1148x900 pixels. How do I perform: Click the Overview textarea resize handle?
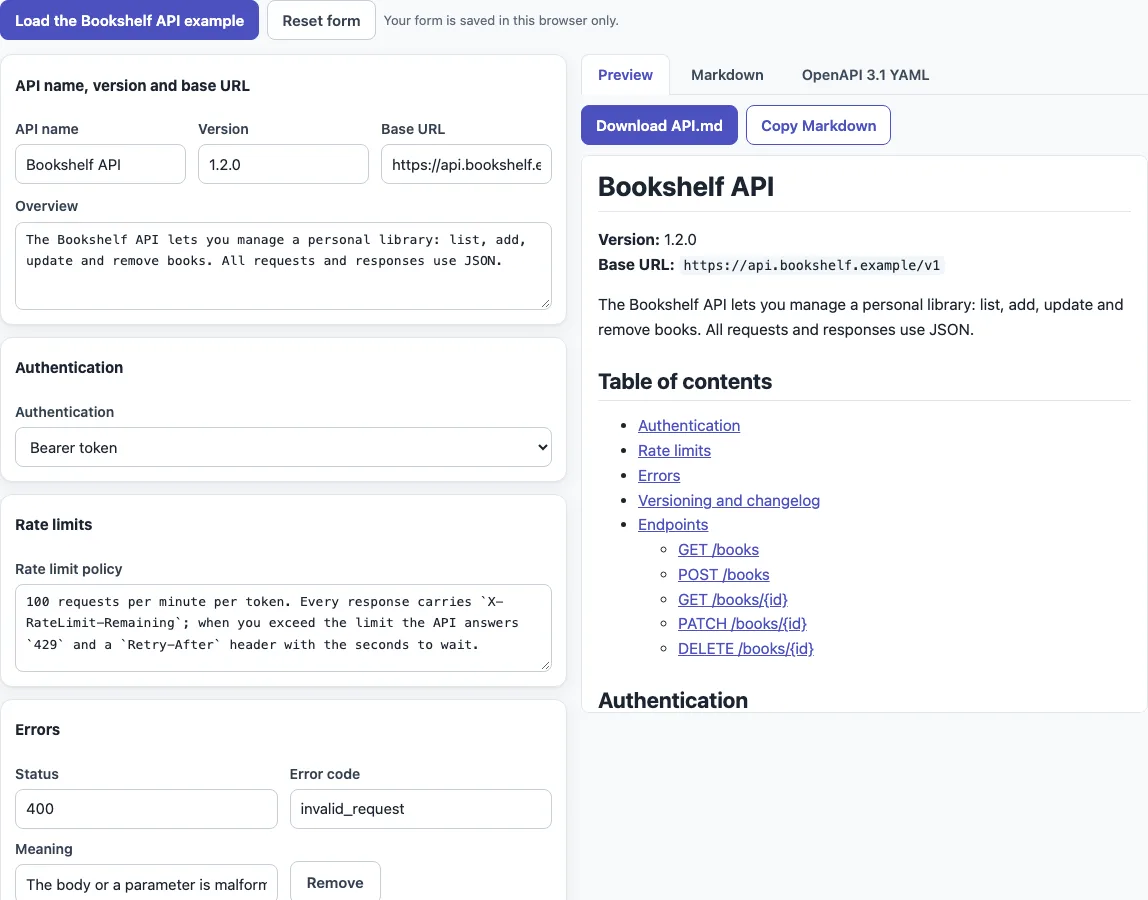pos(545,303)
